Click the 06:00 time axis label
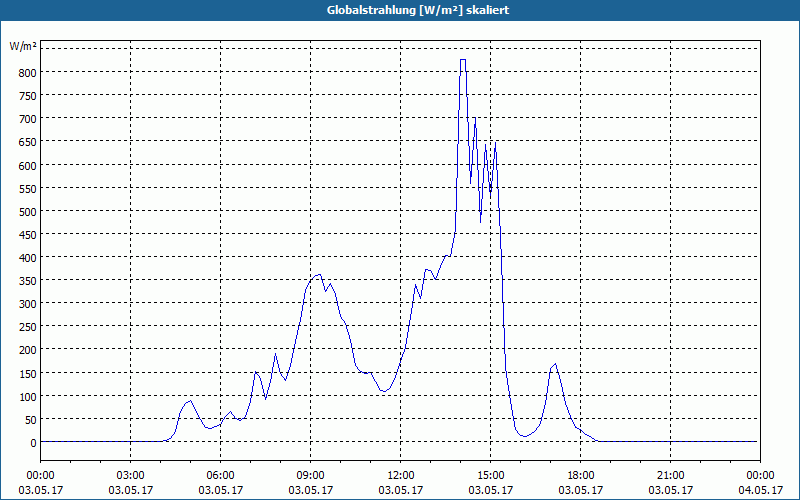The image size is (800, 500). point(220,476)
